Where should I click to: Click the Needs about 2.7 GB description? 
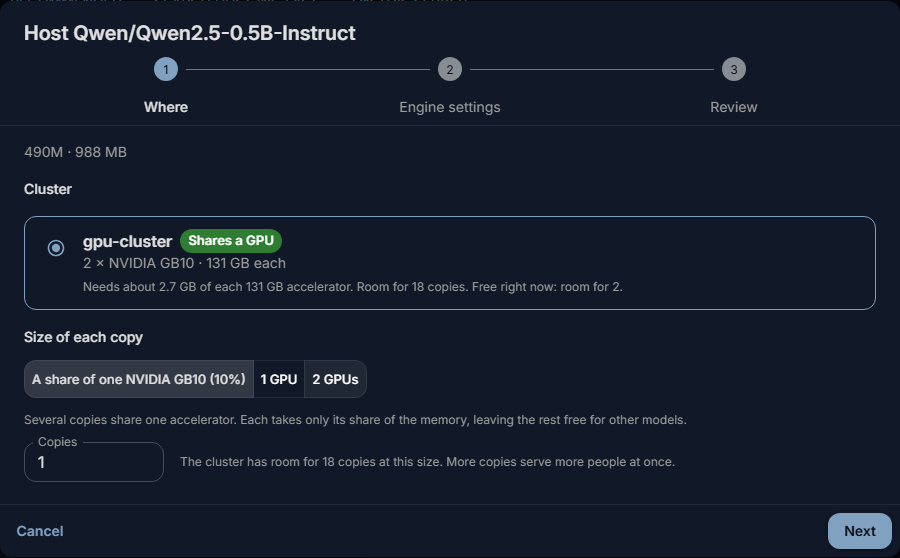pyautogui.click(x=352, y=286)
